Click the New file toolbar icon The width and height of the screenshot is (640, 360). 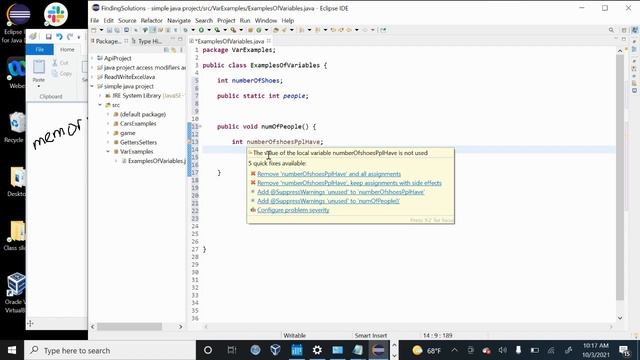coord(93,30)
